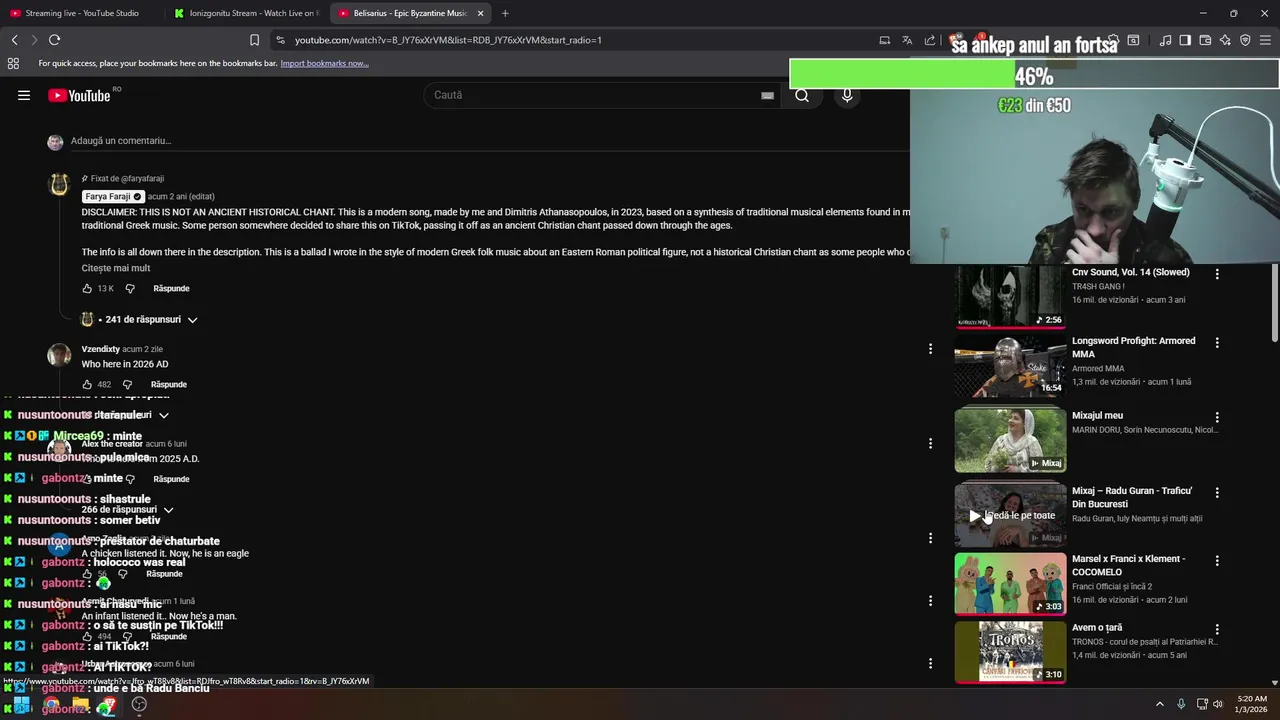Toggle the browser sidebar panel icon
1280x720 pixels.
(x=1185, y=40)
